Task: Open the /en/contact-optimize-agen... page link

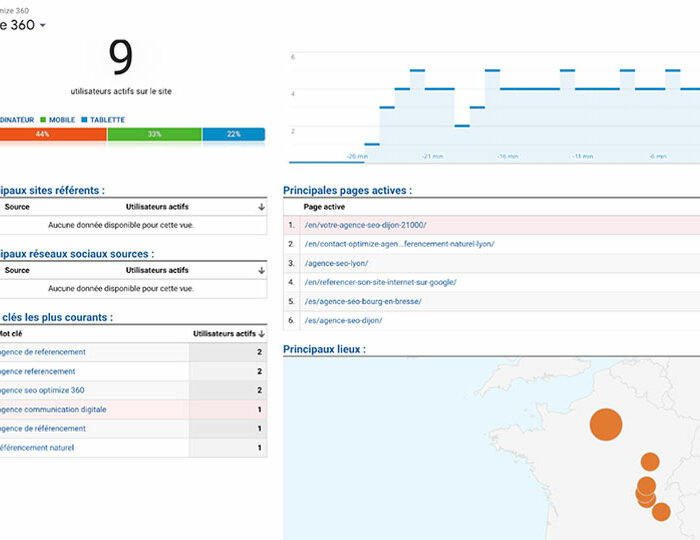Action: point(399,244)
